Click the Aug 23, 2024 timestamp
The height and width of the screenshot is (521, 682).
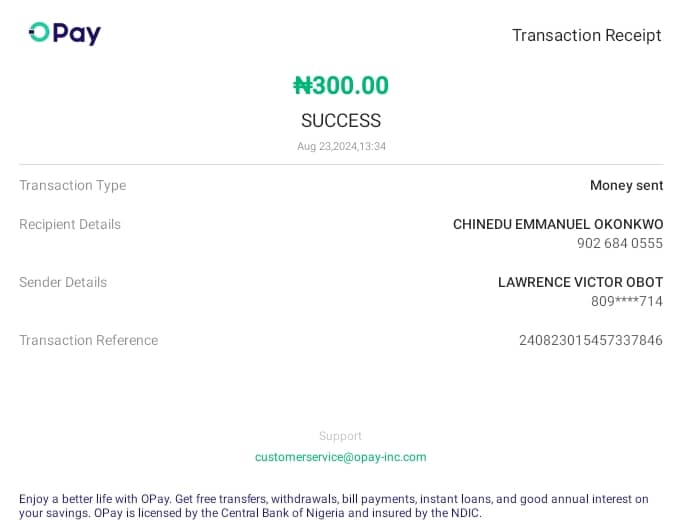(341, 146)
